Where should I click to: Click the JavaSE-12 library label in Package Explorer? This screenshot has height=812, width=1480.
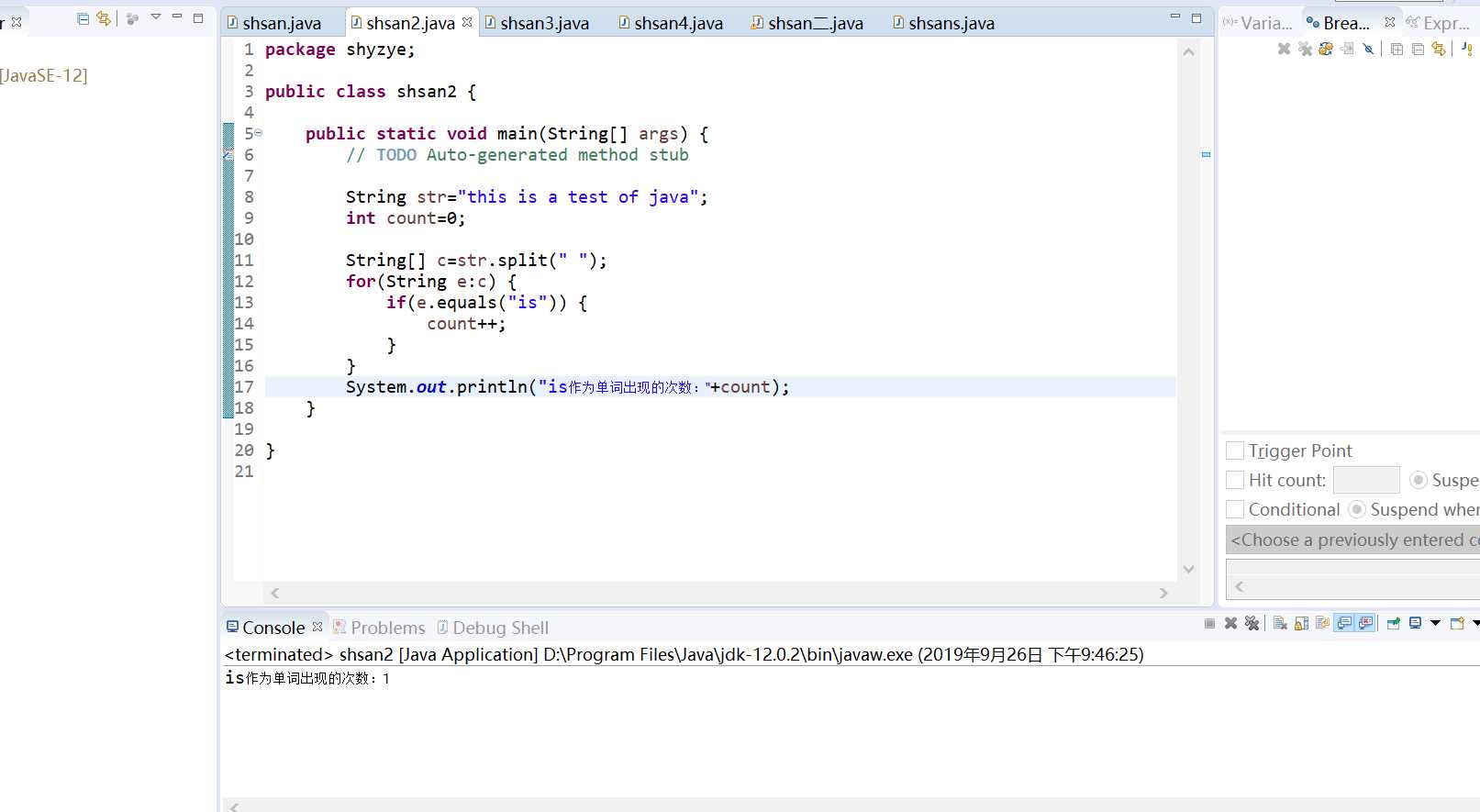(x=44, y=75)
